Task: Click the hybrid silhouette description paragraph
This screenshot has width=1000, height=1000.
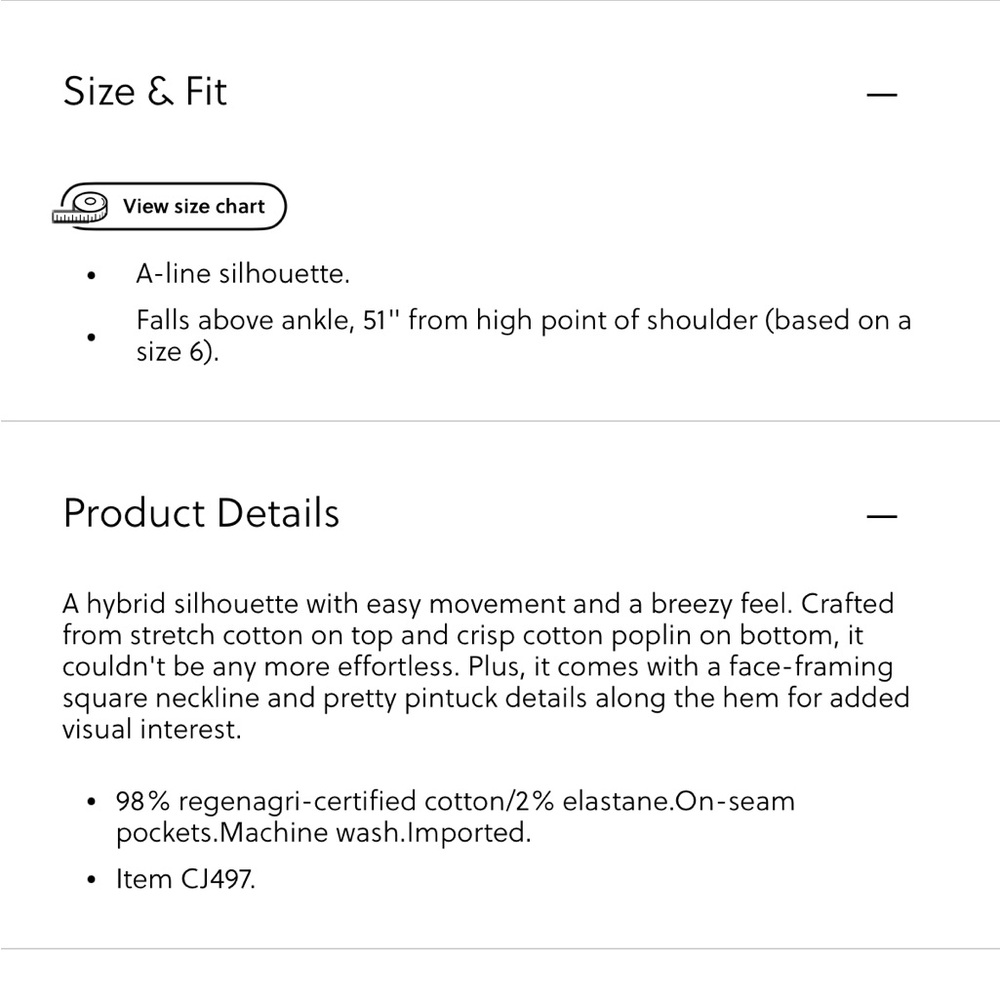Action: (485, 666)
